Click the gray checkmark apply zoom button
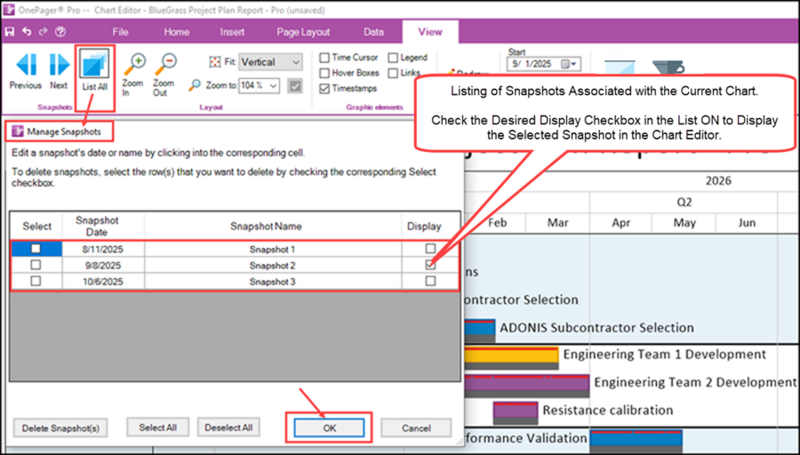The image size is (800, 455). pyautogui.click(x=295, y=86)
